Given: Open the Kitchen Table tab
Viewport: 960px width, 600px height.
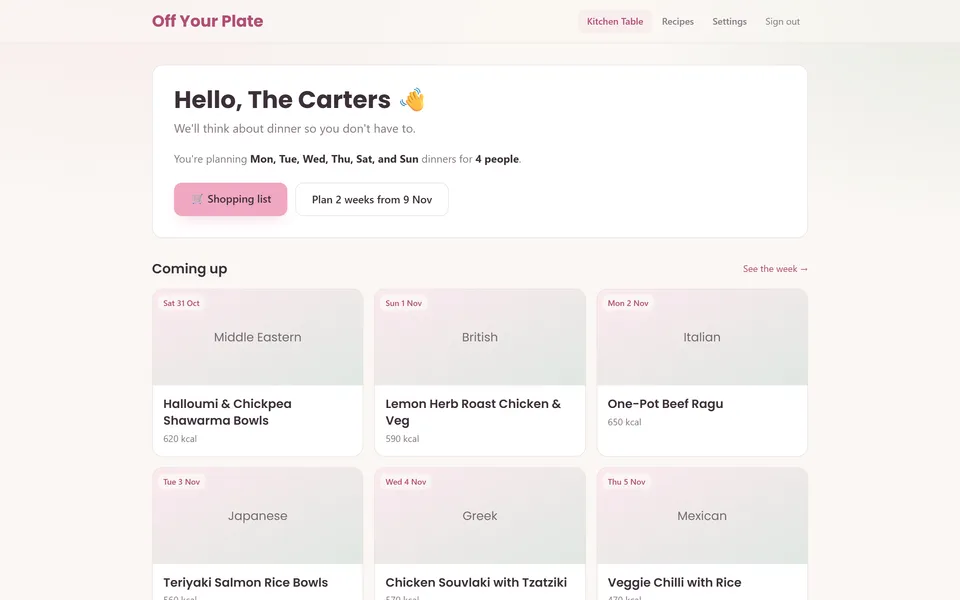Looking at the screenshot, I should click(615, 21).
